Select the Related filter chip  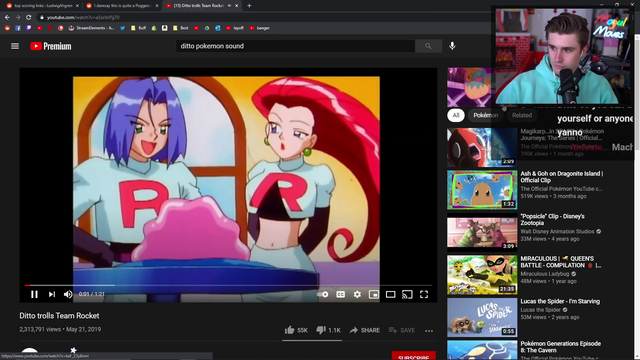tap(522, 116)
